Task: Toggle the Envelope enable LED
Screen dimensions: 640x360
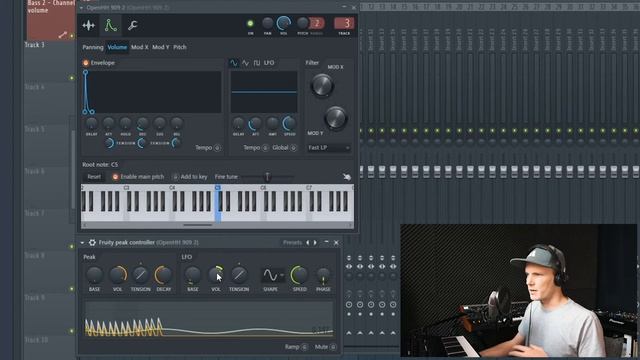Action: click(86, 63)
